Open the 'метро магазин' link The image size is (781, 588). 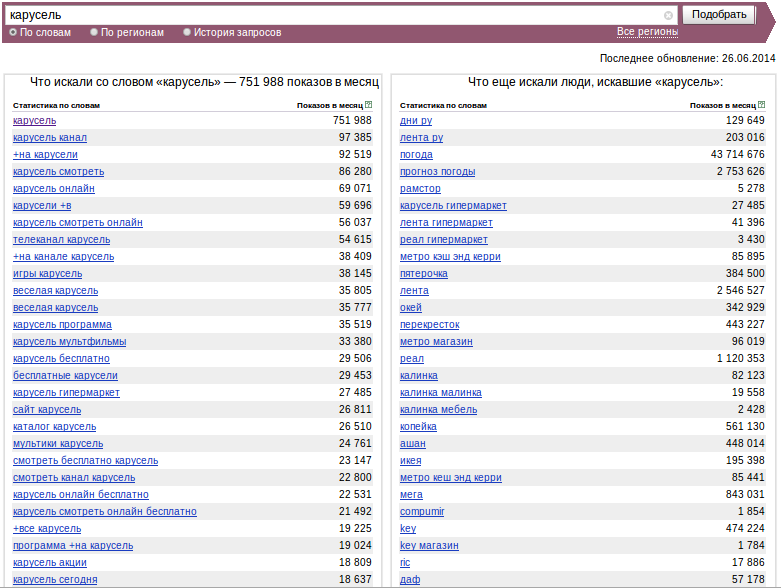click(x=436, y=341)
